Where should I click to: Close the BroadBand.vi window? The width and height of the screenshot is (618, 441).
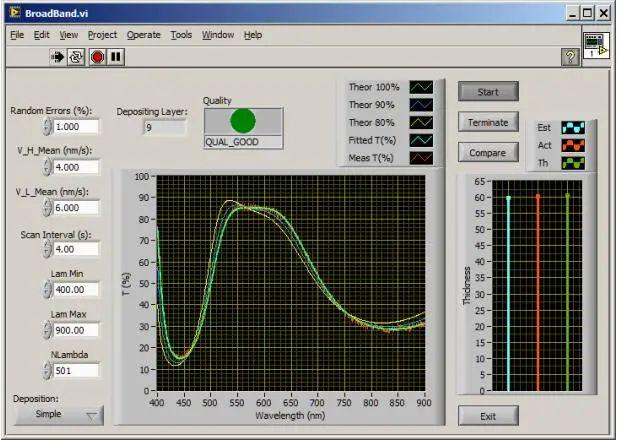603,13
